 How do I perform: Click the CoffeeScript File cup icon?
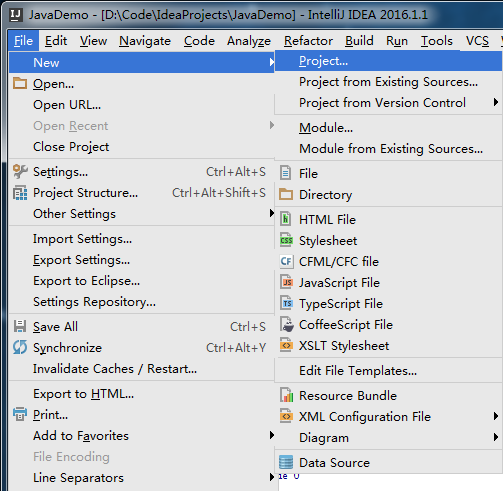286,324
